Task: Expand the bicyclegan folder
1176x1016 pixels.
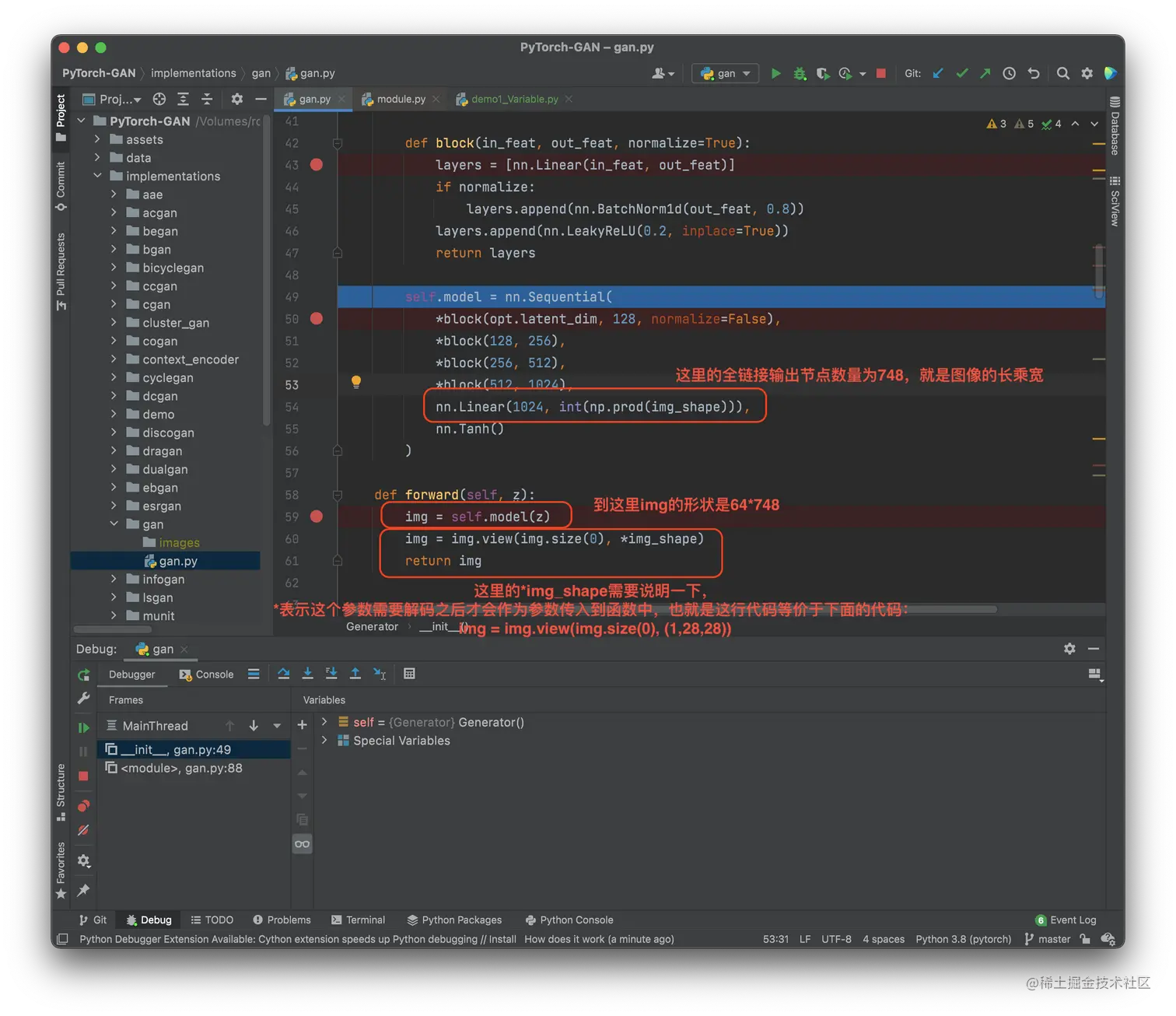Action: (114, 268)
